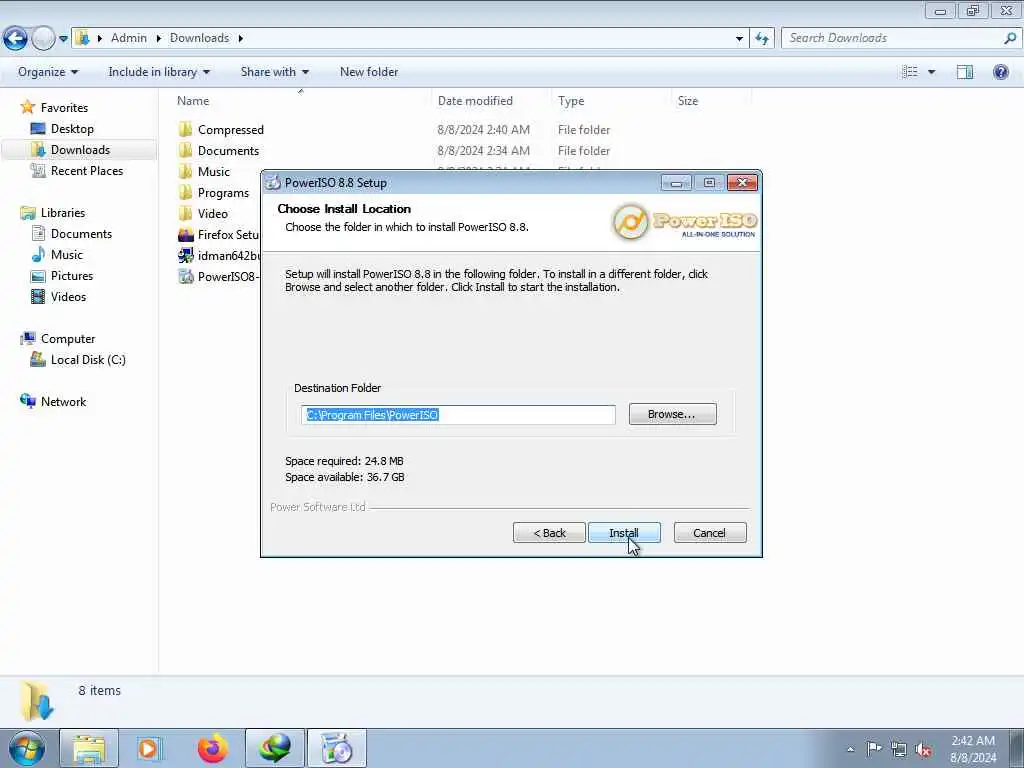Go back with the < Back button

pos(549,533)
